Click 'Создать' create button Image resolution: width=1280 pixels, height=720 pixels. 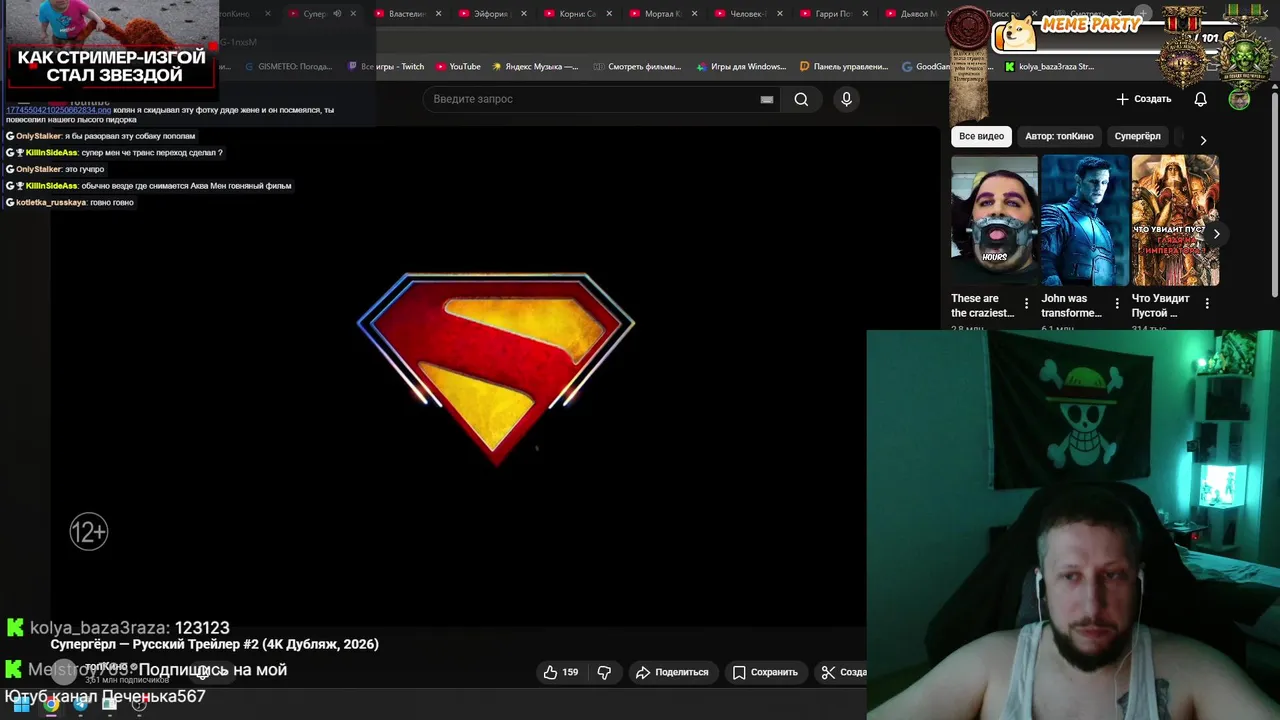coord(1143,99)
